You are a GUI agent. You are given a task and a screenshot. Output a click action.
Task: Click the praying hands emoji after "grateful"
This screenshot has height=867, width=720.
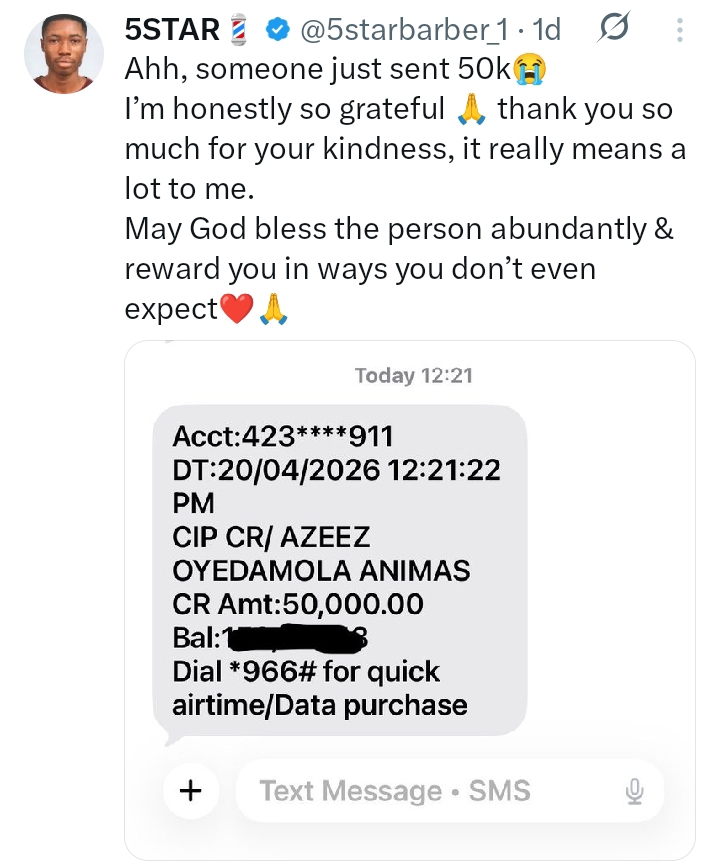click(470, 110)
